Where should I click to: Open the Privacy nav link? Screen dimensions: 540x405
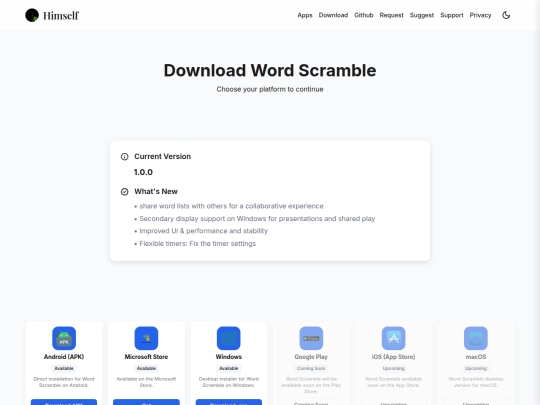480,15
